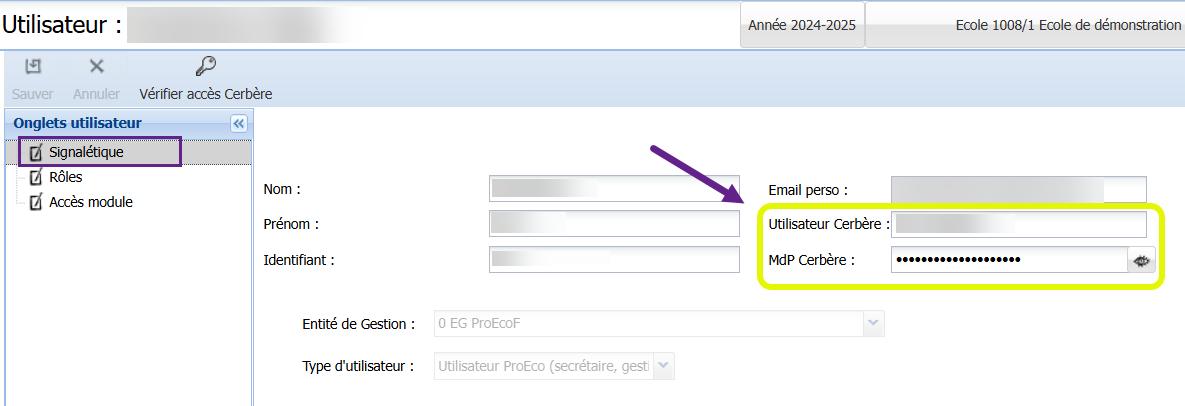The image size is (1185, 406).
Task: Click the Prénom input field
Action: point(614,224)
